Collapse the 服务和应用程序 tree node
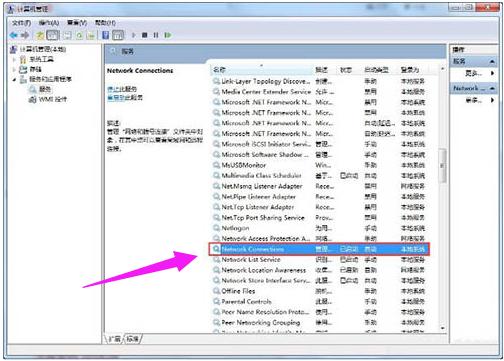504x361 pixels. tap(14, 79)
